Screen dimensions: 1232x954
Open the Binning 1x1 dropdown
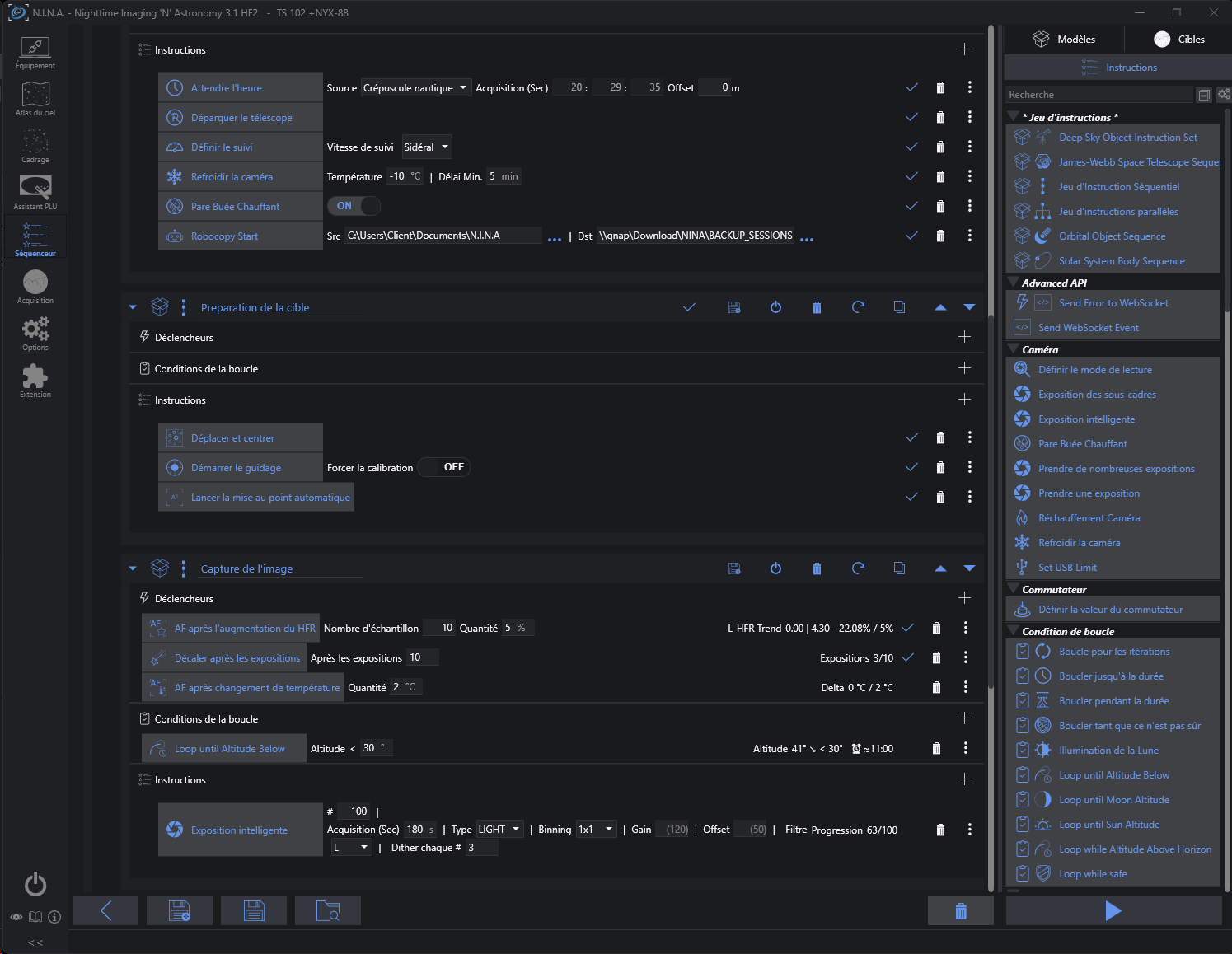(x=596, y=830)
